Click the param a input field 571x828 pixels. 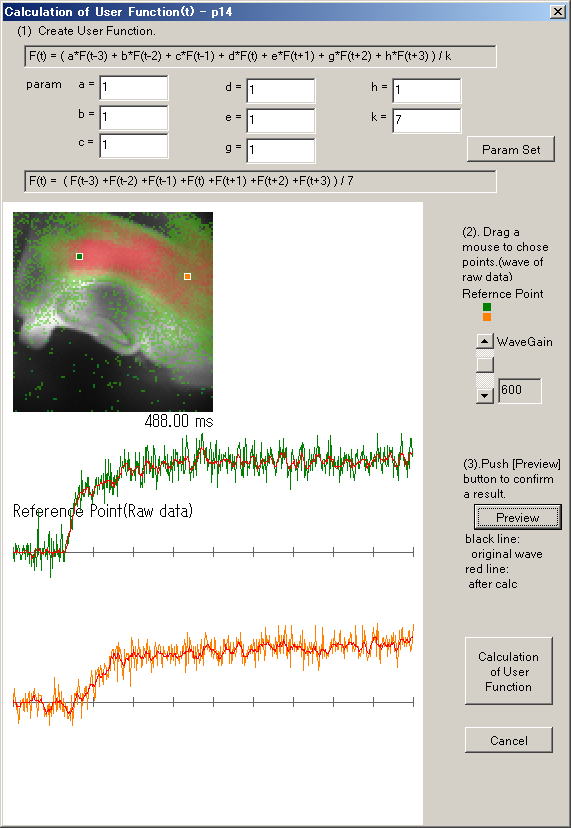[134, 88]
